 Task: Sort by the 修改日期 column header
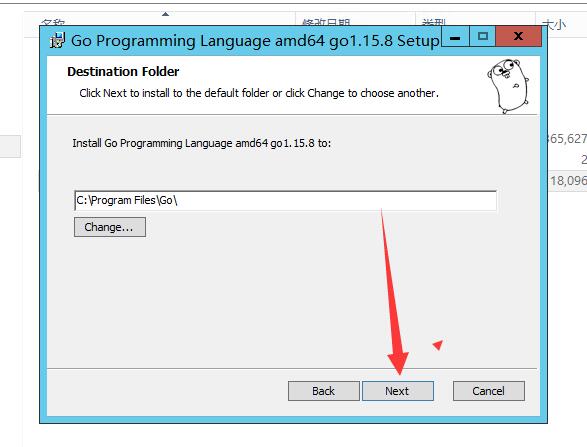point(326,23)
